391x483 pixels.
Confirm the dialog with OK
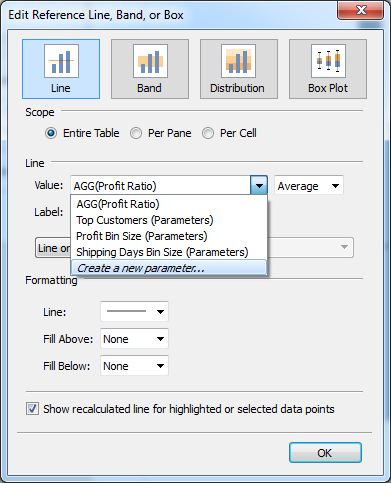[325, 453]
